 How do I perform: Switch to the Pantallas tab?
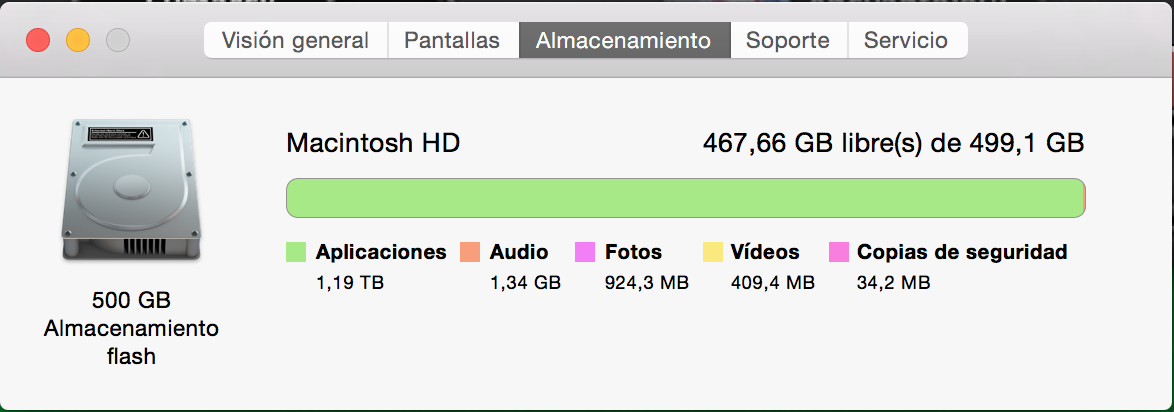click(452, 41)
